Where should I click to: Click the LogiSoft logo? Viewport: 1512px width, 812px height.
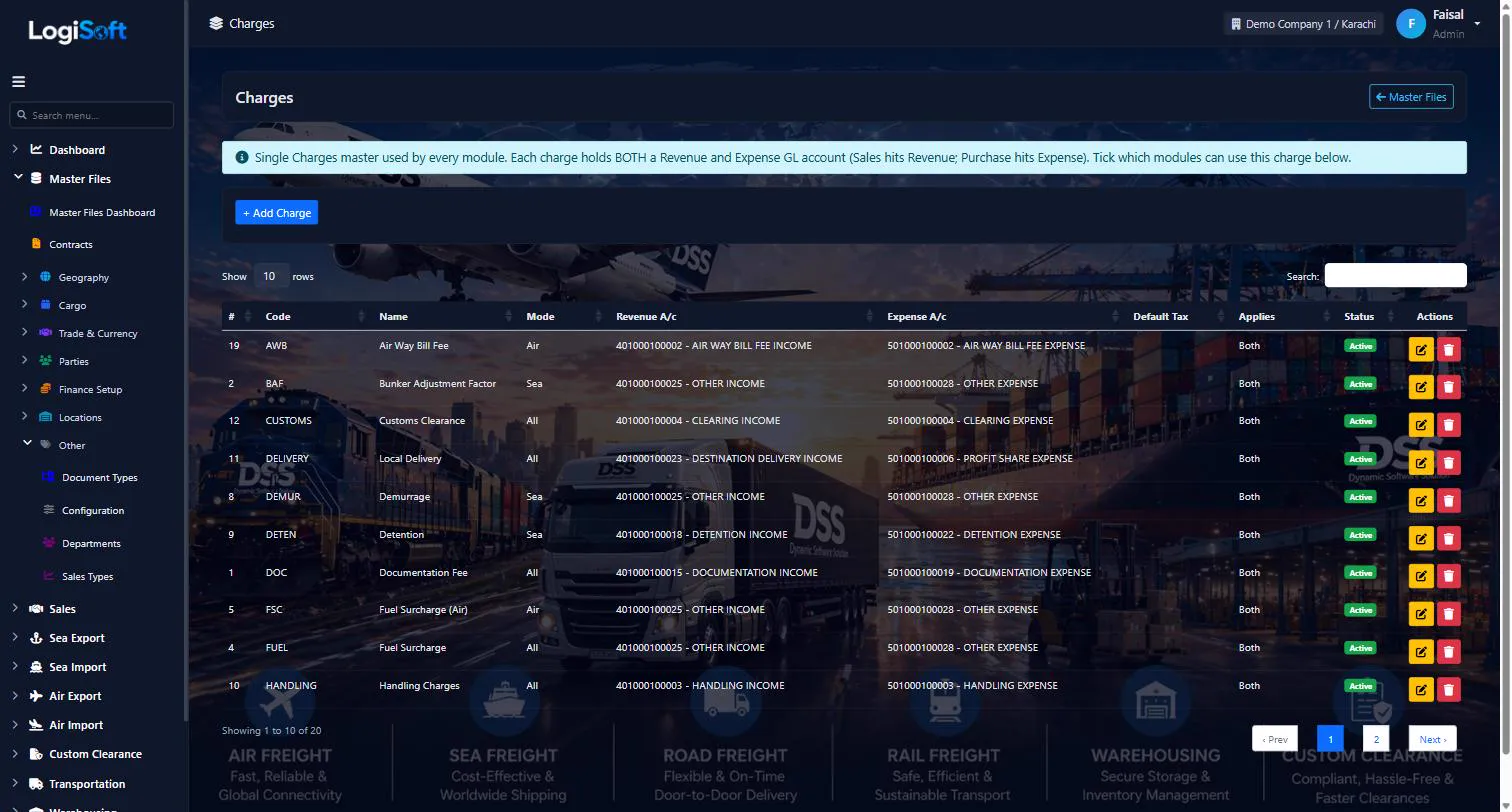pyautogui.click(x=77, y=31)
